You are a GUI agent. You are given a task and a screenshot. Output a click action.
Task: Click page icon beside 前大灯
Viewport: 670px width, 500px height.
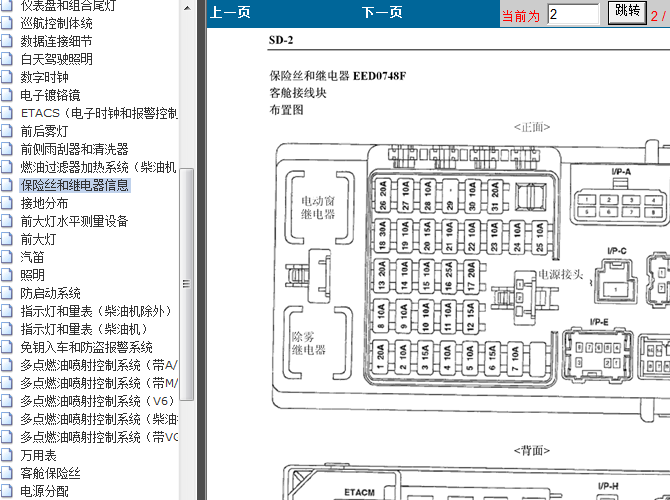[6, 239]
